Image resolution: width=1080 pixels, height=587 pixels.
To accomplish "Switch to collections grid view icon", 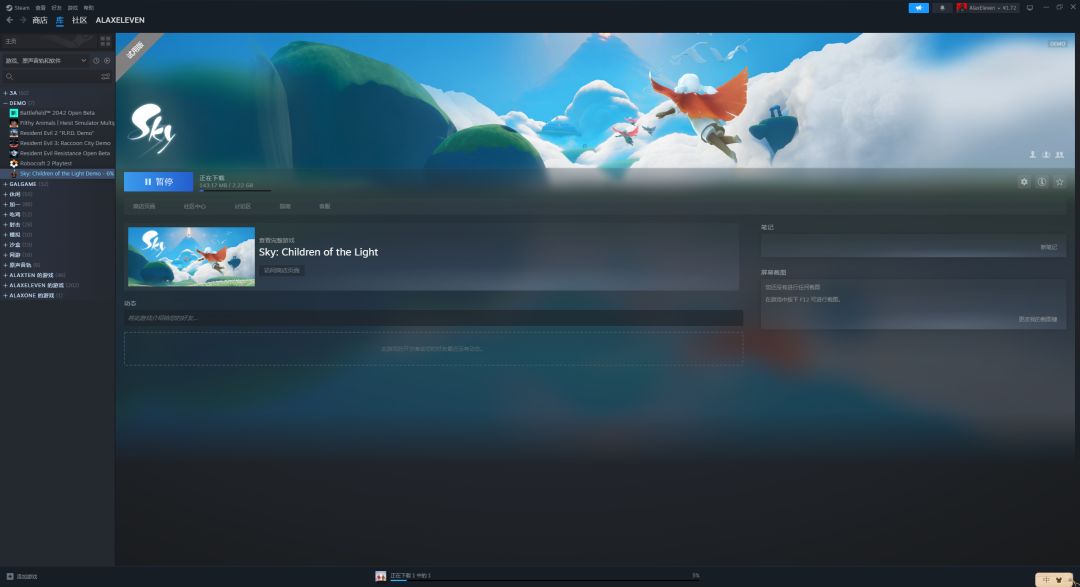I will [105, 41].
